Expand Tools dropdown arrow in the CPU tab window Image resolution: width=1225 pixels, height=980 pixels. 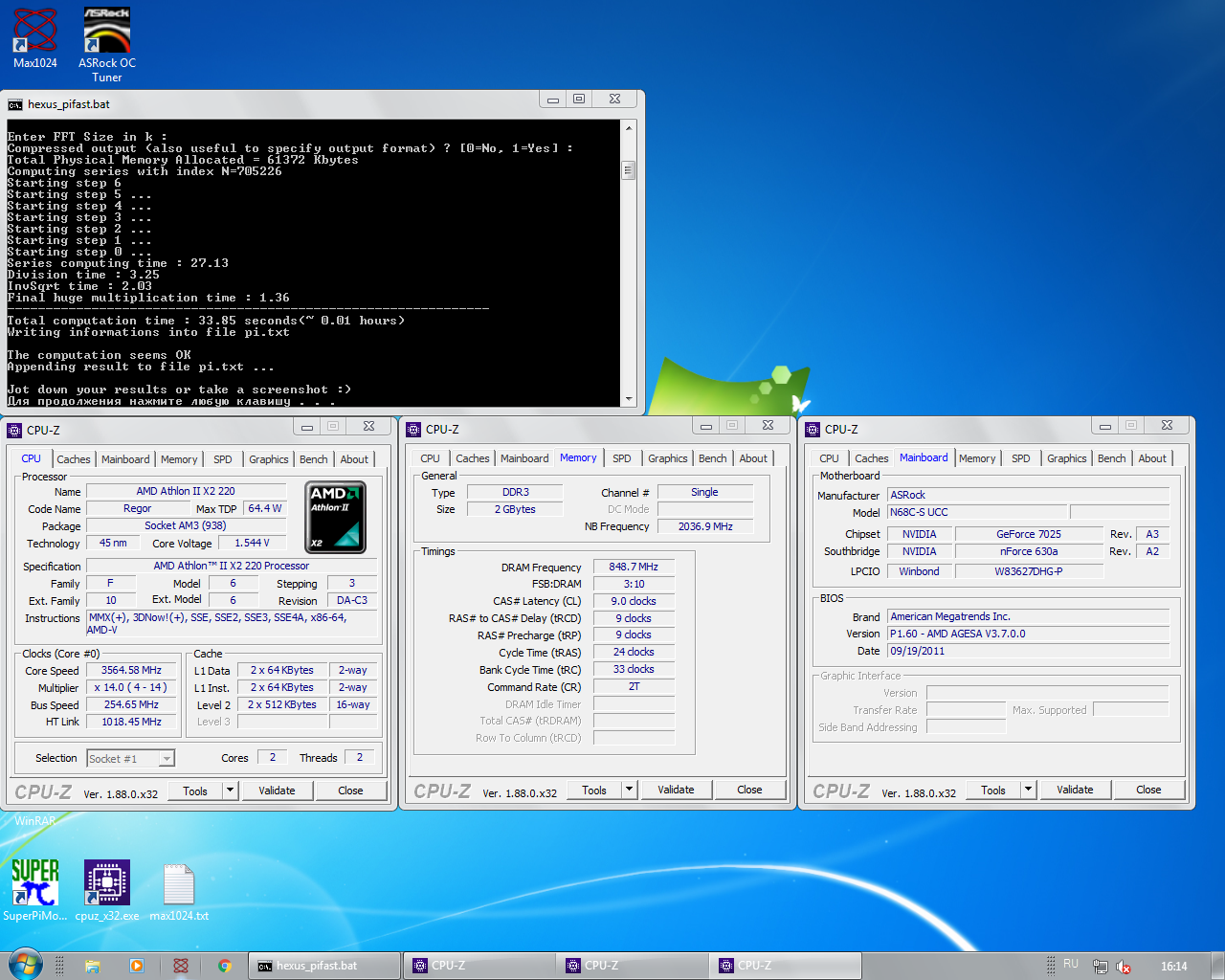(x=230, y=791)
